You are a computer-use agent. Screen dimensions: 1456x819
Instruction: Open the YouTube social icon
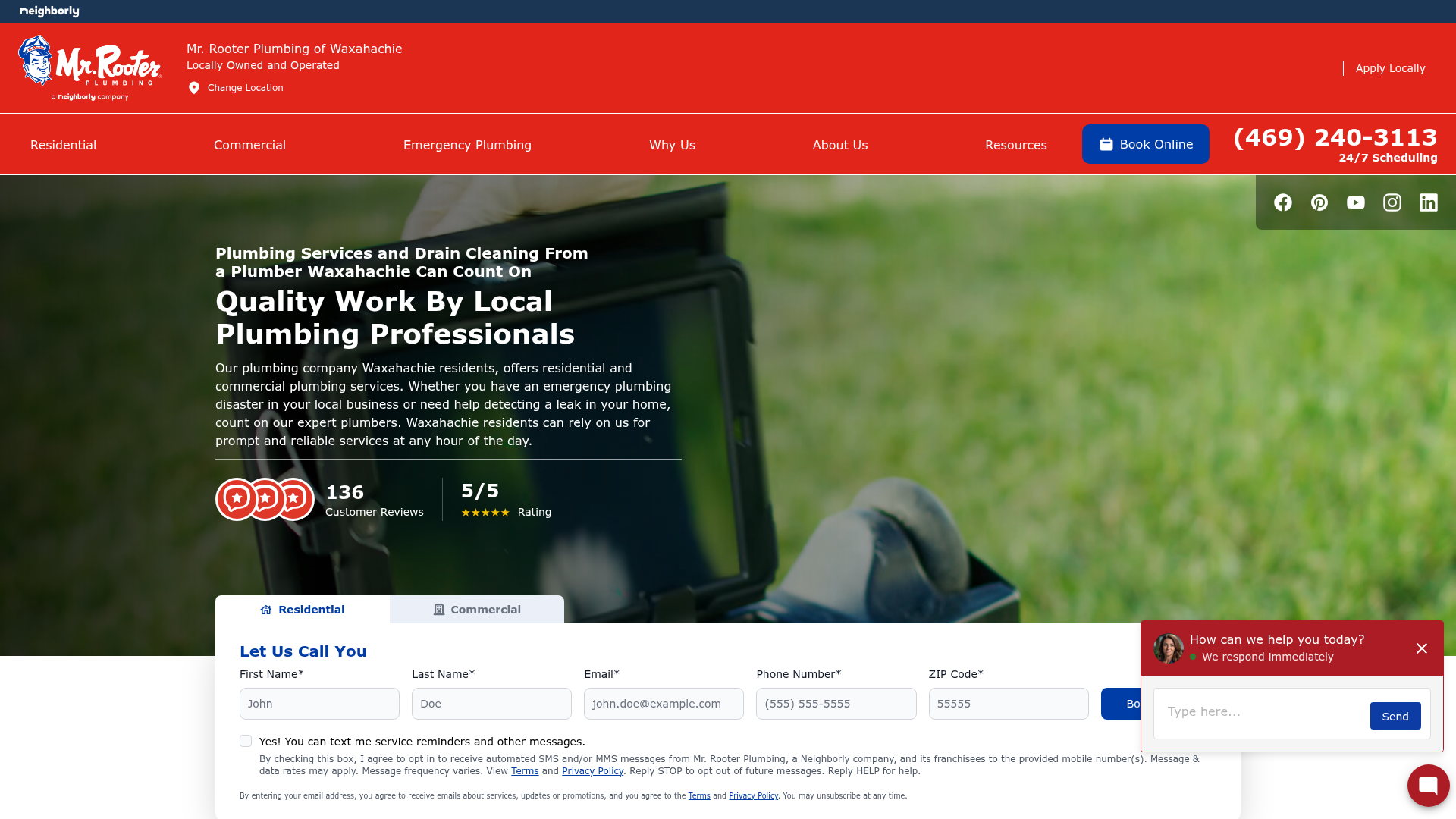pyautogui.click(x=1356, y=202)
